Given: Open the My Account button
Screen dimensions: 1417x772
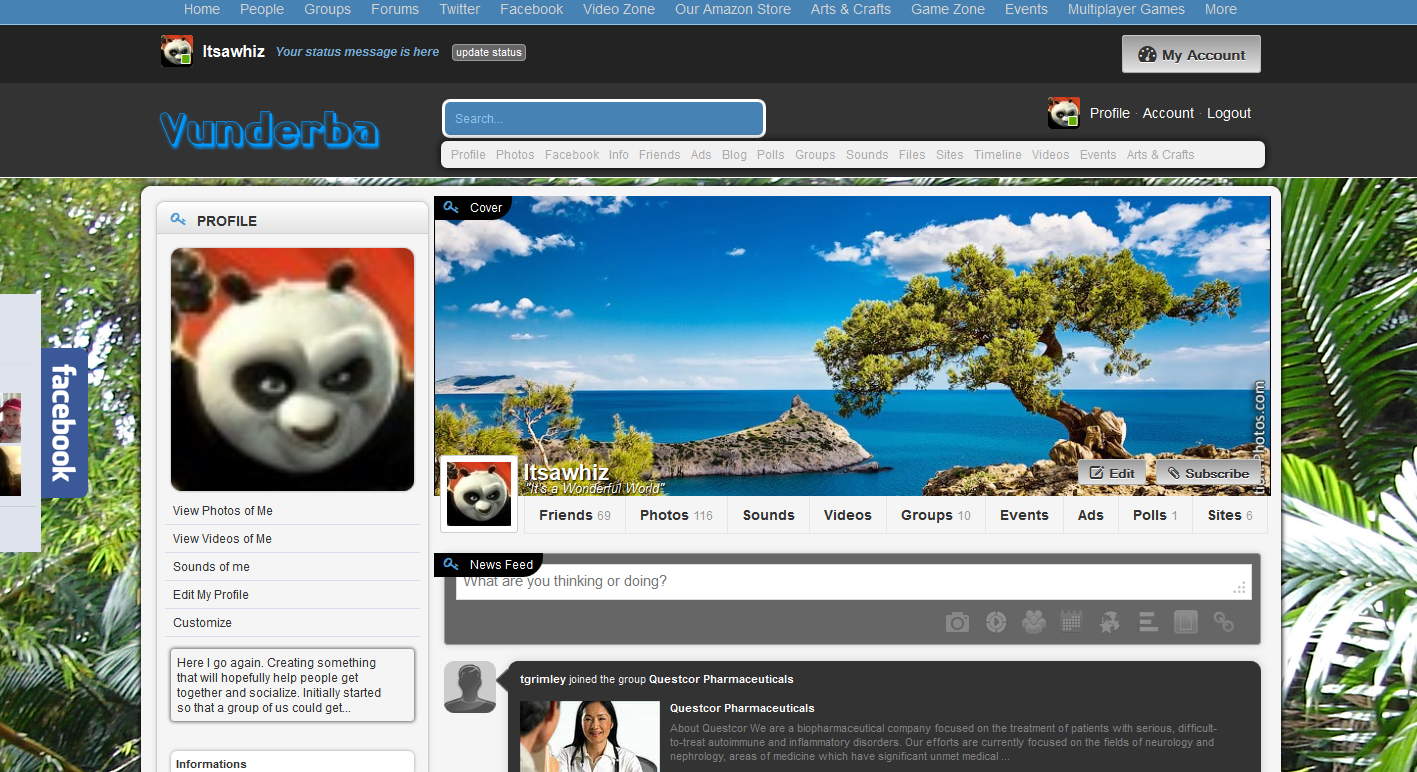Looking at the screenshot, I should (x=1191, y=55).
